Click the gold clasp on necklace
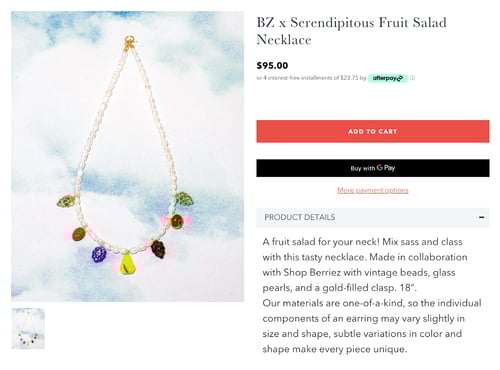This screenshot has height=370, width=500. 130,42
